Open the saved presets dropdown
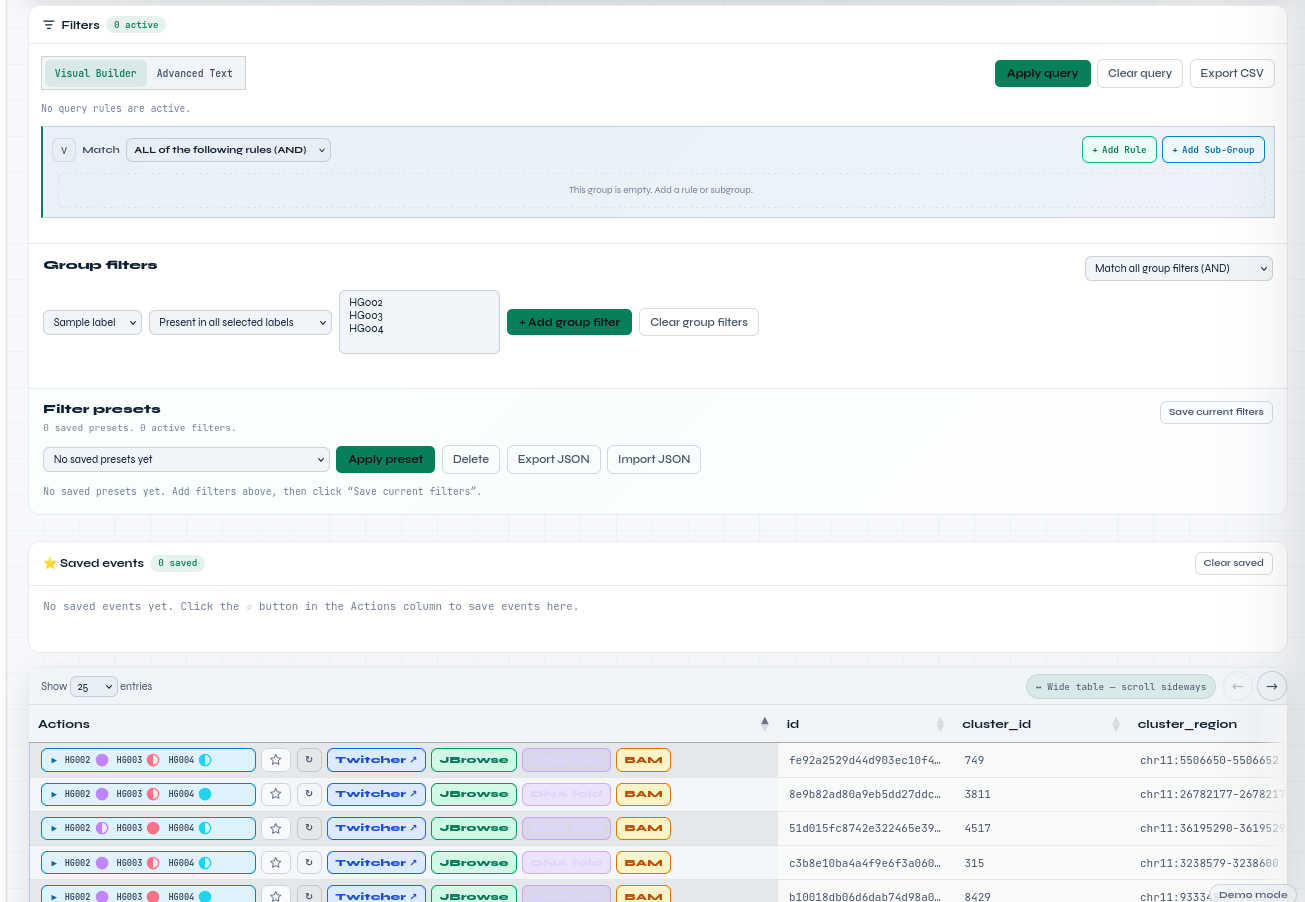The image size is (1305, 902). pyautogui.click(x=186, y=459)
